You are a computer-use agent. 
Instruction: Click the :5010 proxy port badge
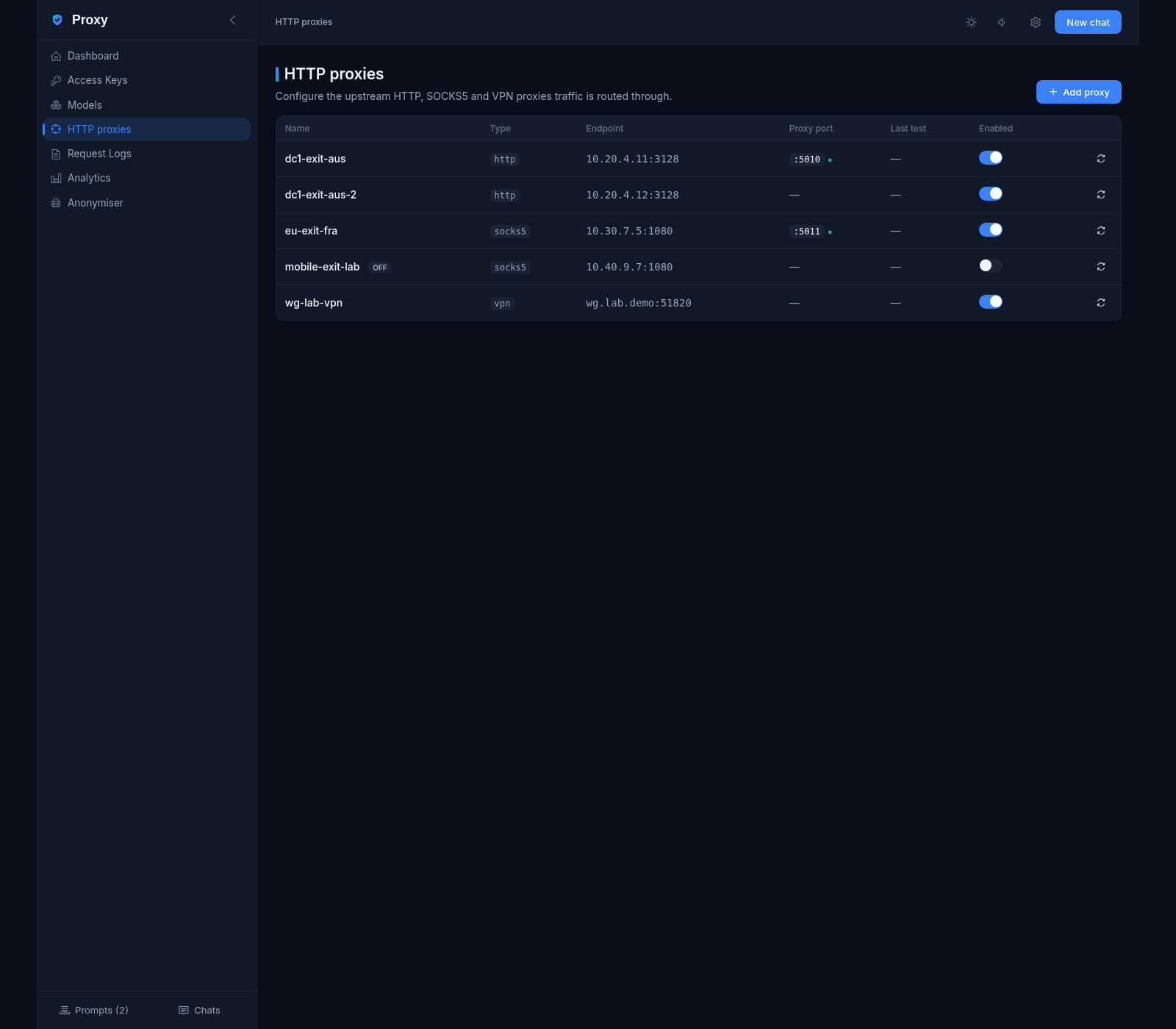(x=807, y=159)
